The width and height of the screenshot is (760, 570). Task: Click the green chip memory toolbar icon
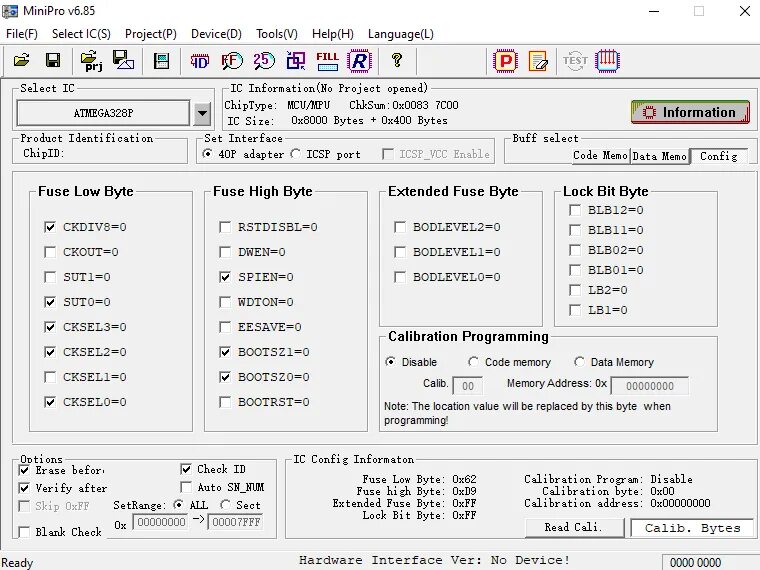tap(161, 61)
